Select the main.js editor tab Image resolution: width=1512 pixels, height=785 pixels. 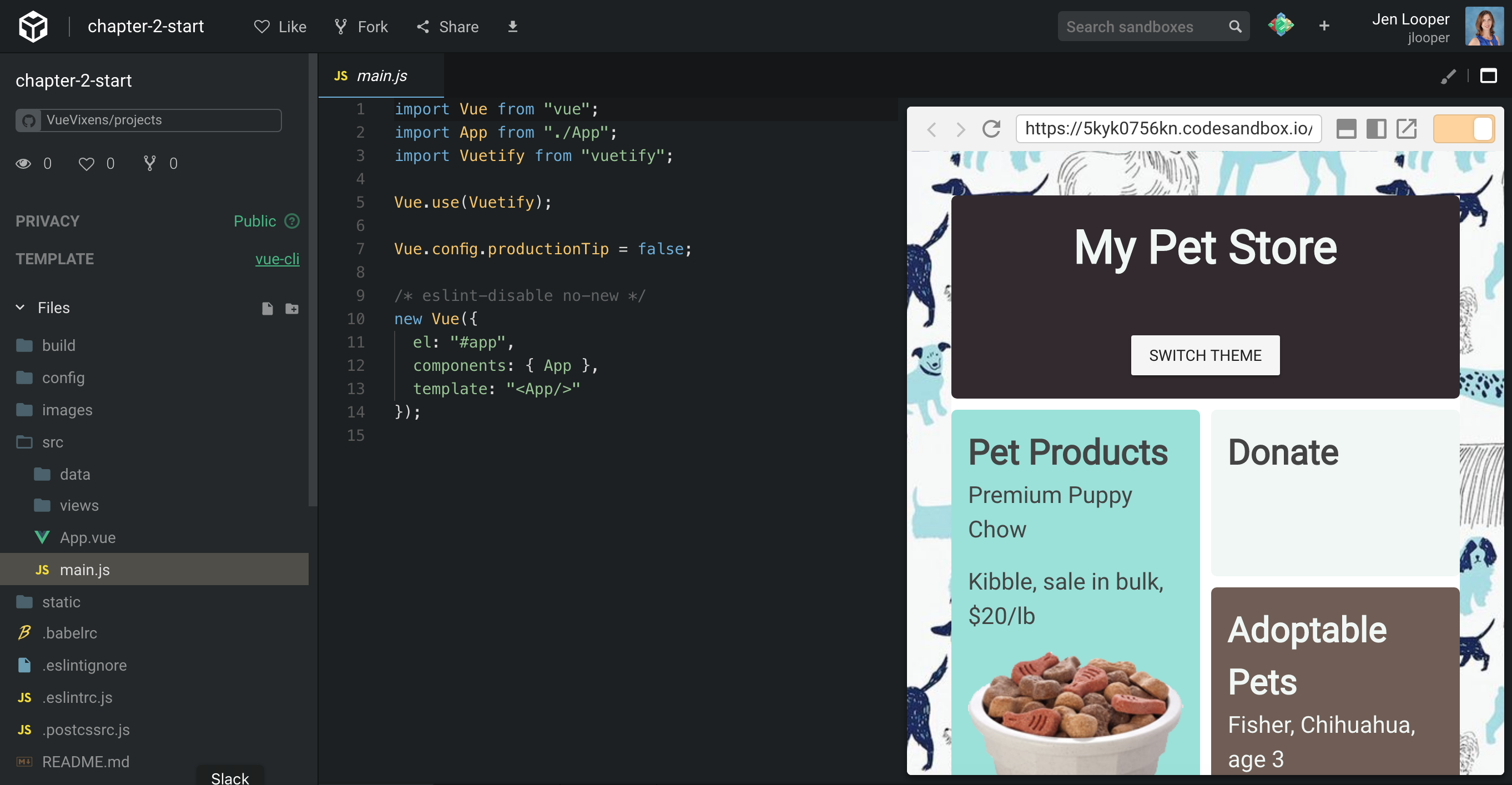(381, 76)
